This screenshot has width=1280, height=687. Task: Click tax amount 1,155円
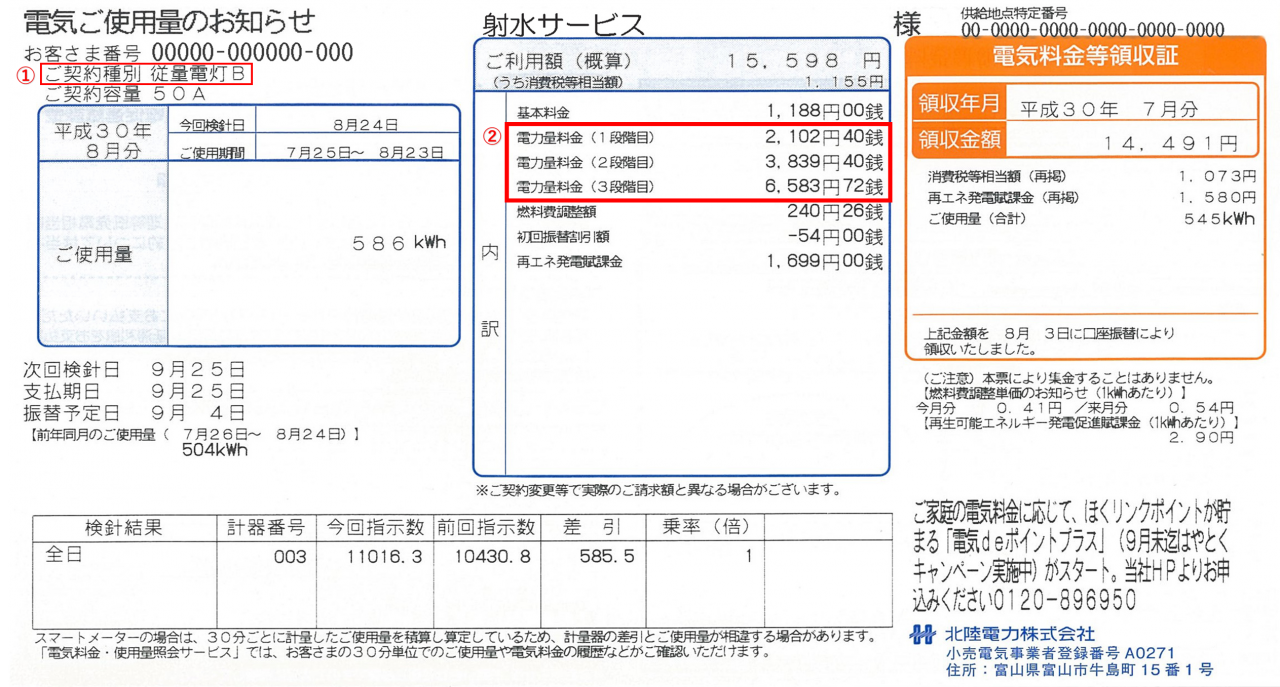844,82
